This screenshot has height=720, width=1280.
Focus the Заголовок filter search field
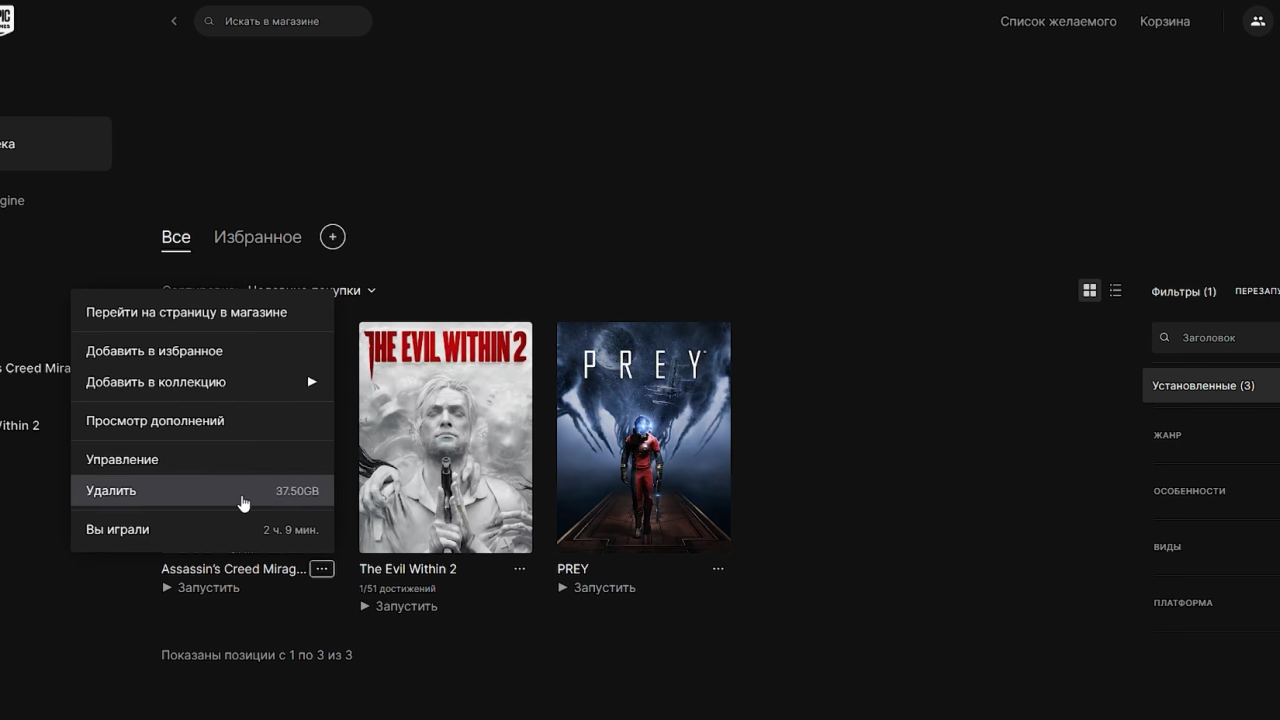point(1216,338)
